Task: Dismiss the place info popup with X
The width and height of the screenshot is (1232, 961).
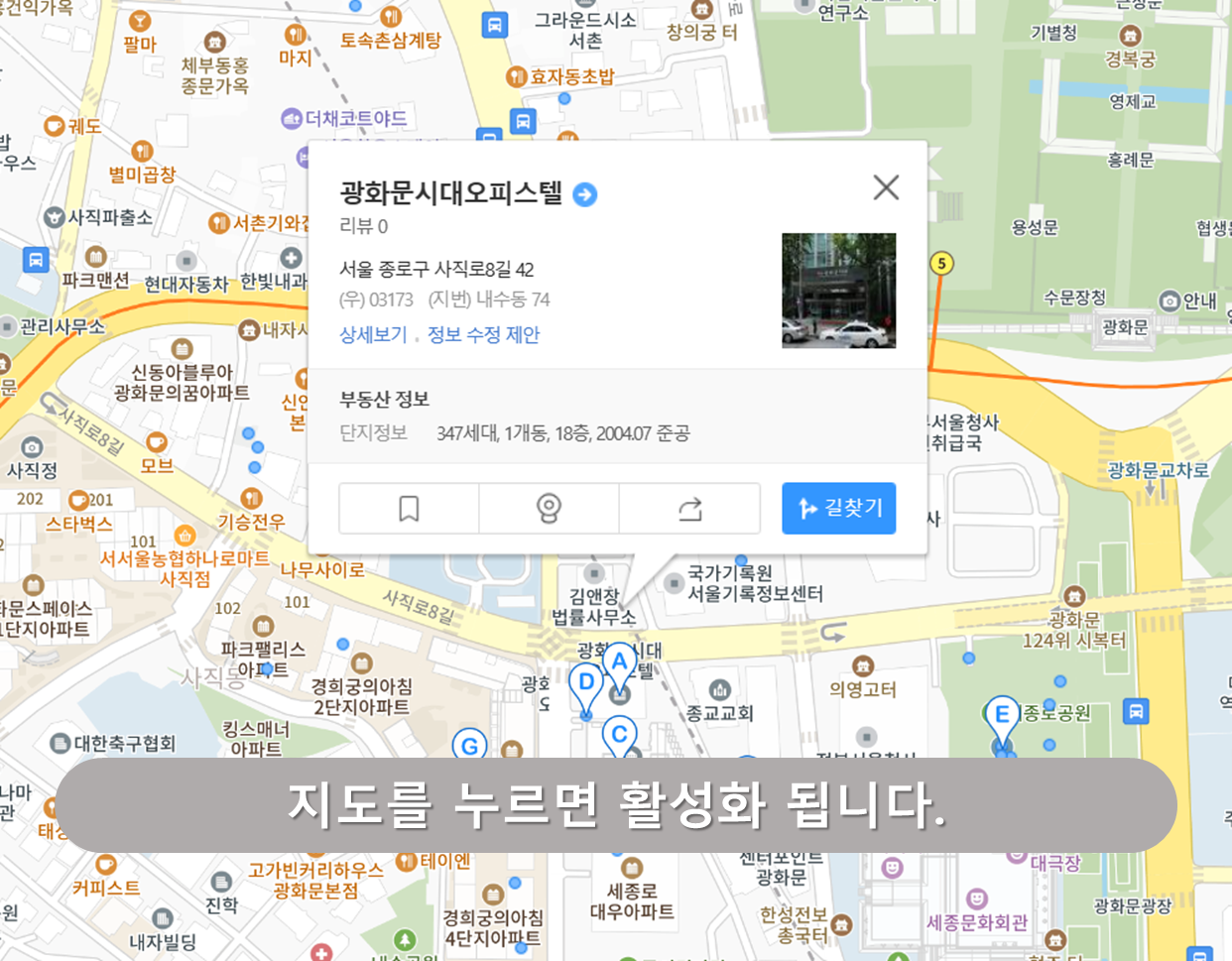Action: 885,186
